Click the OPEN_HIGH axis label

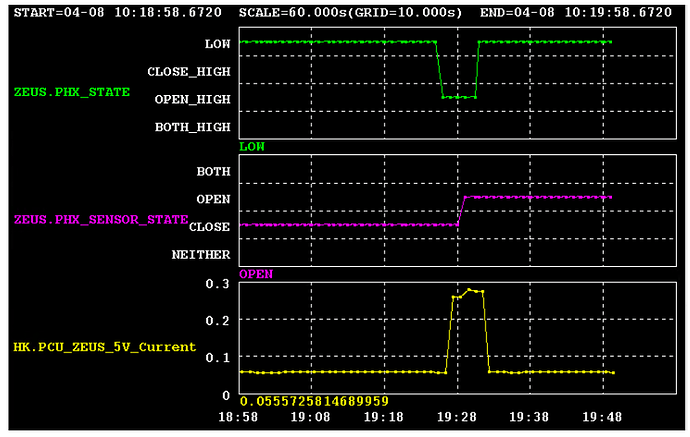point(192,99)
